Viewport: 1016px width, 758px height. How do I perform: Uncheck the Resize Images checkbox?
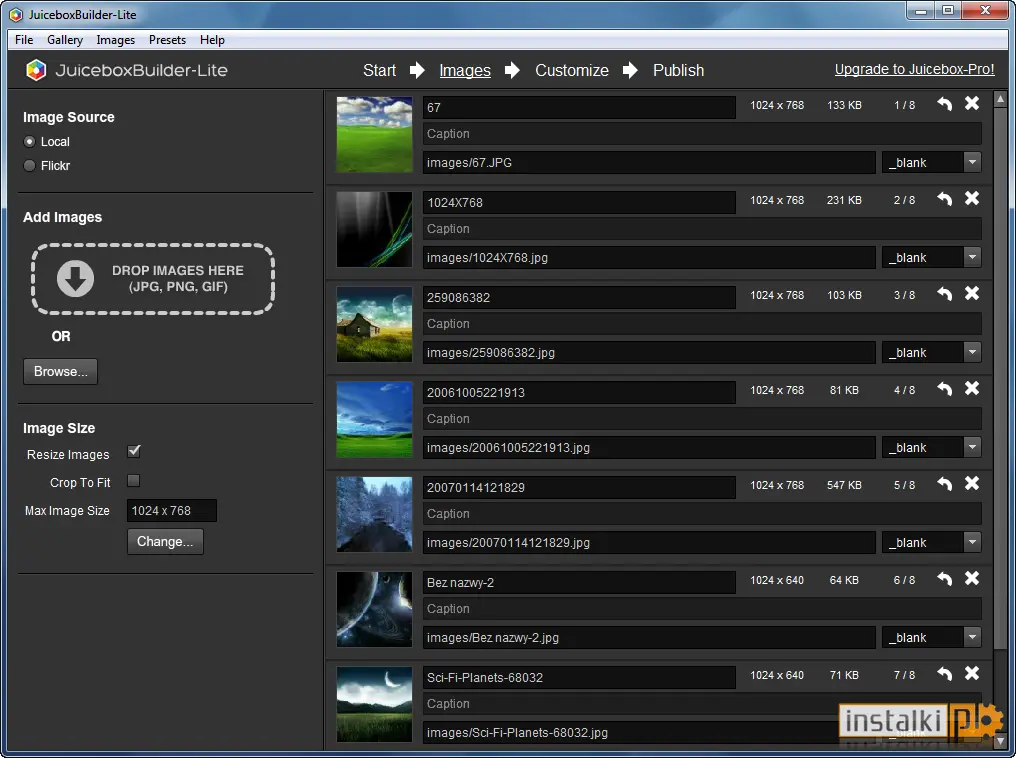click(133, 451)
